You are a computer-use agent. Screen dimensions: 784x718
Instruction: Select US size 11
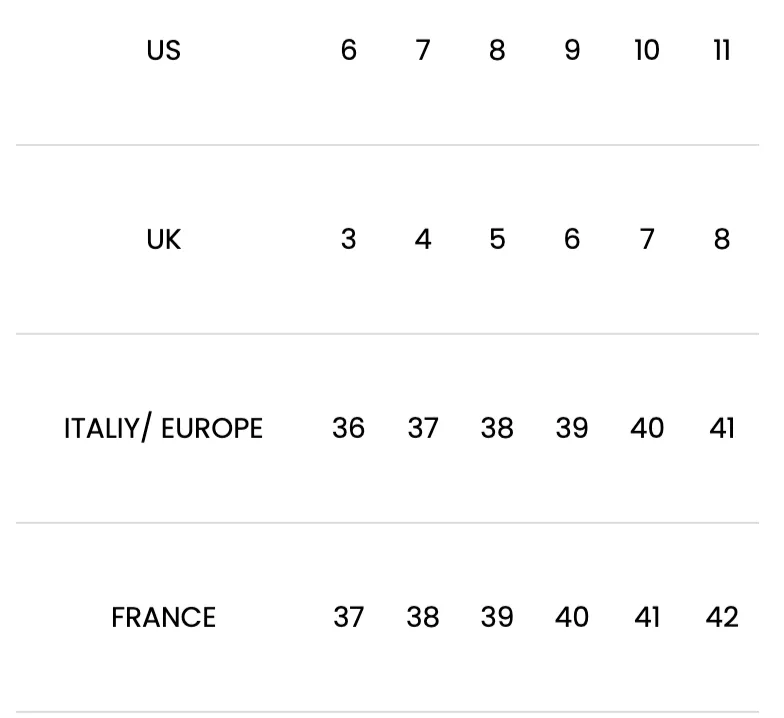722,50
